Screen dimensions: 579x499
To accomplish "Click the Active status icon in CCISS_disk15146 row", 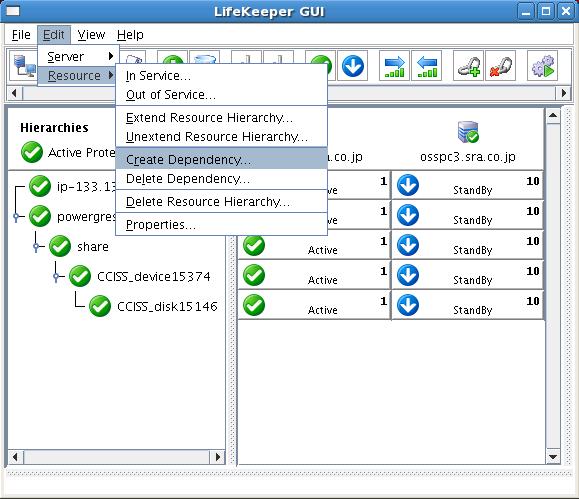I will point(254,305).
